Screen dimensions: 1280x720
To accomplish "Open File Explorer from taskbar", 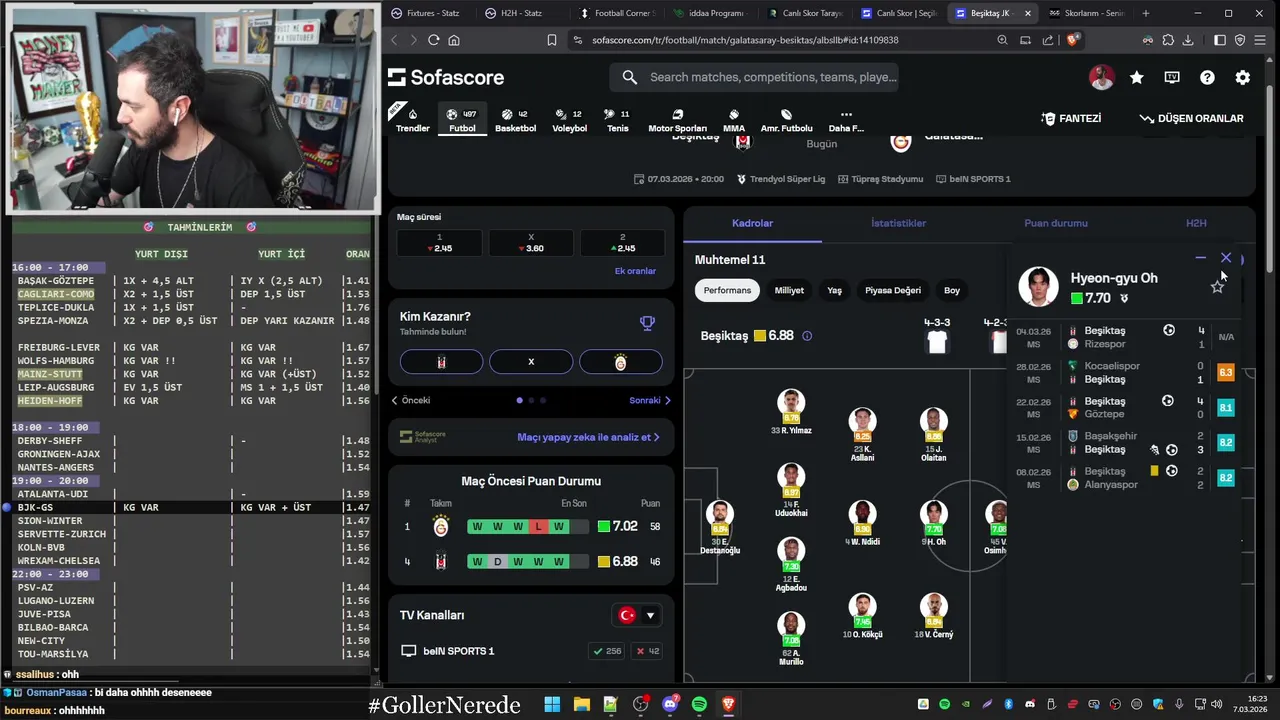I will (581, 704).
